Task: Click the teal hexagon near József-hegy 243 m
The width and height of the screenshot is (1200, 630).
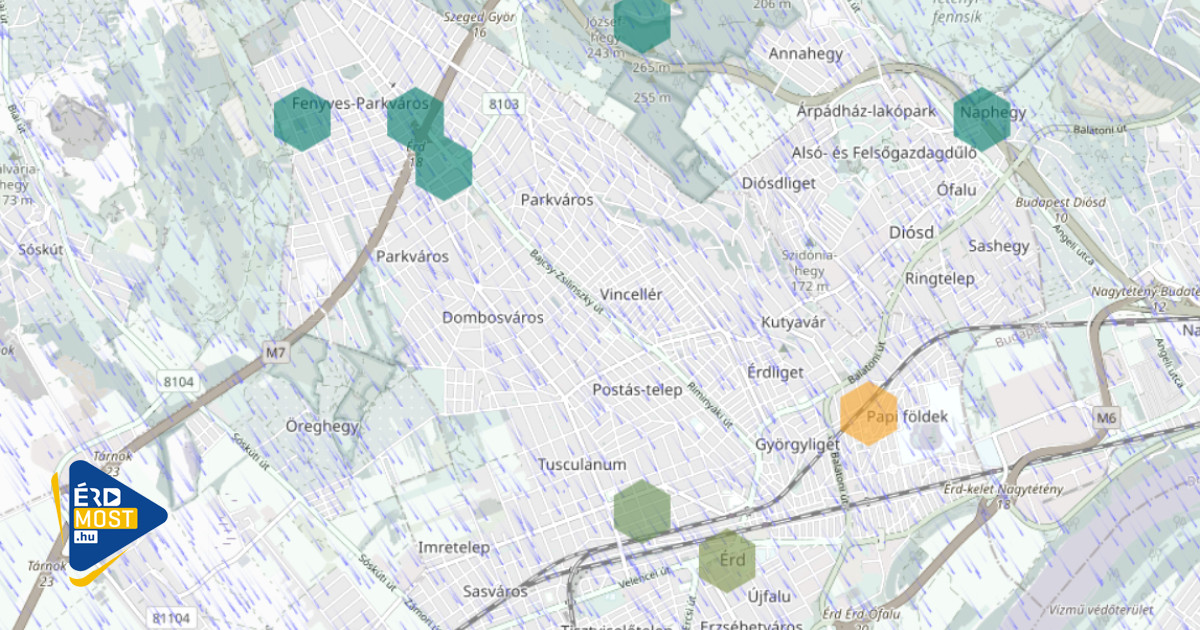Action: (x=642, y=22)
